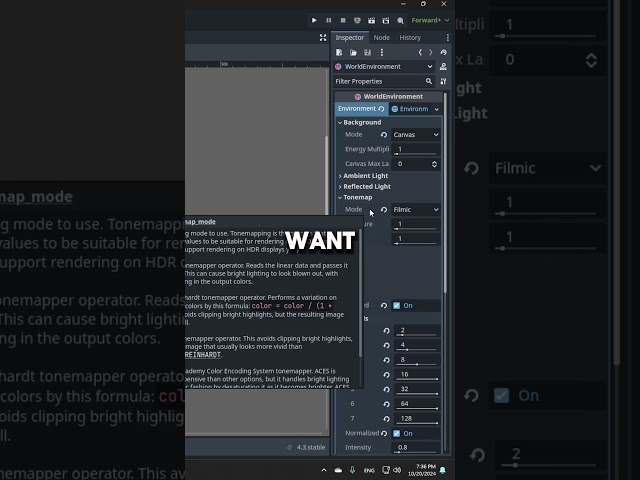Show hidden system tray icons

click(324, 470)
